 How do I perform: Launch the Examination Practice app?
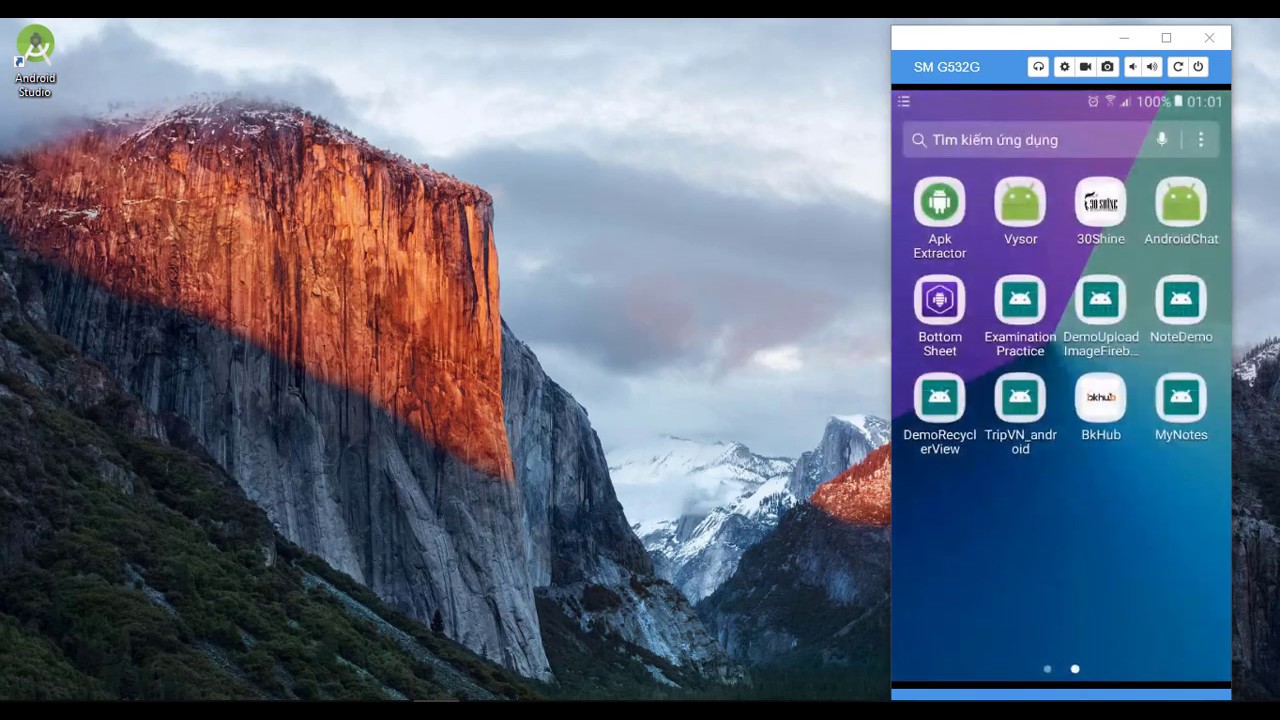(1020, 316)
